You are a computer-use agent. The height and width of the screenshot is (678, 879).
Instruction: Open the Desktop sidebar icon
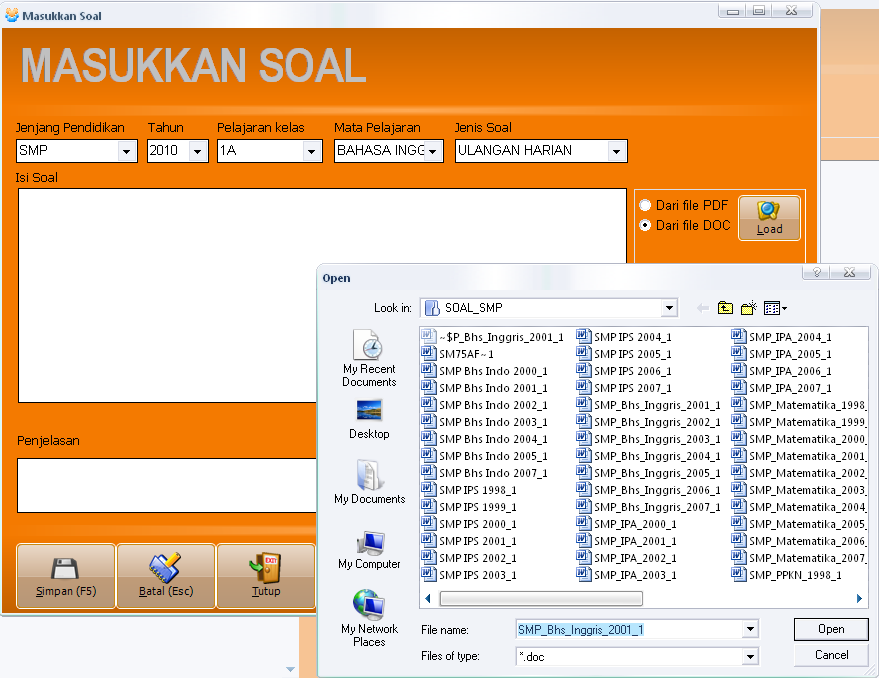tap(368, 412)
